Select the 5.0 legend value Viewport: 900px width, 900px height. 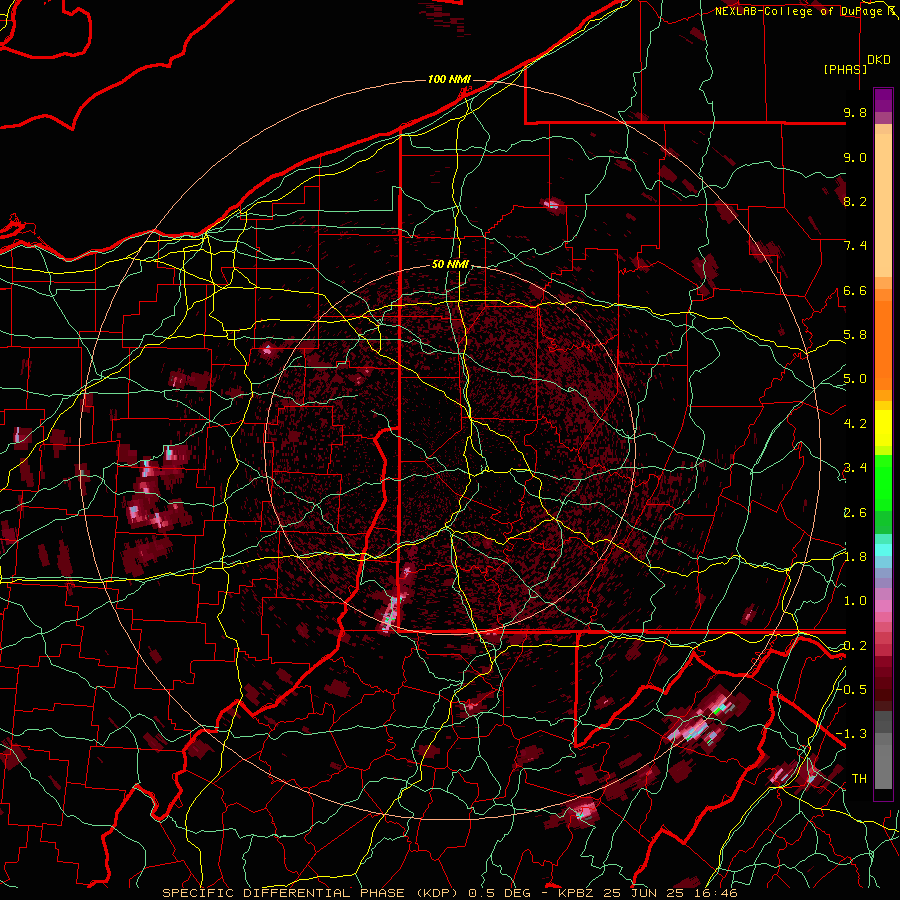(855, 379)
